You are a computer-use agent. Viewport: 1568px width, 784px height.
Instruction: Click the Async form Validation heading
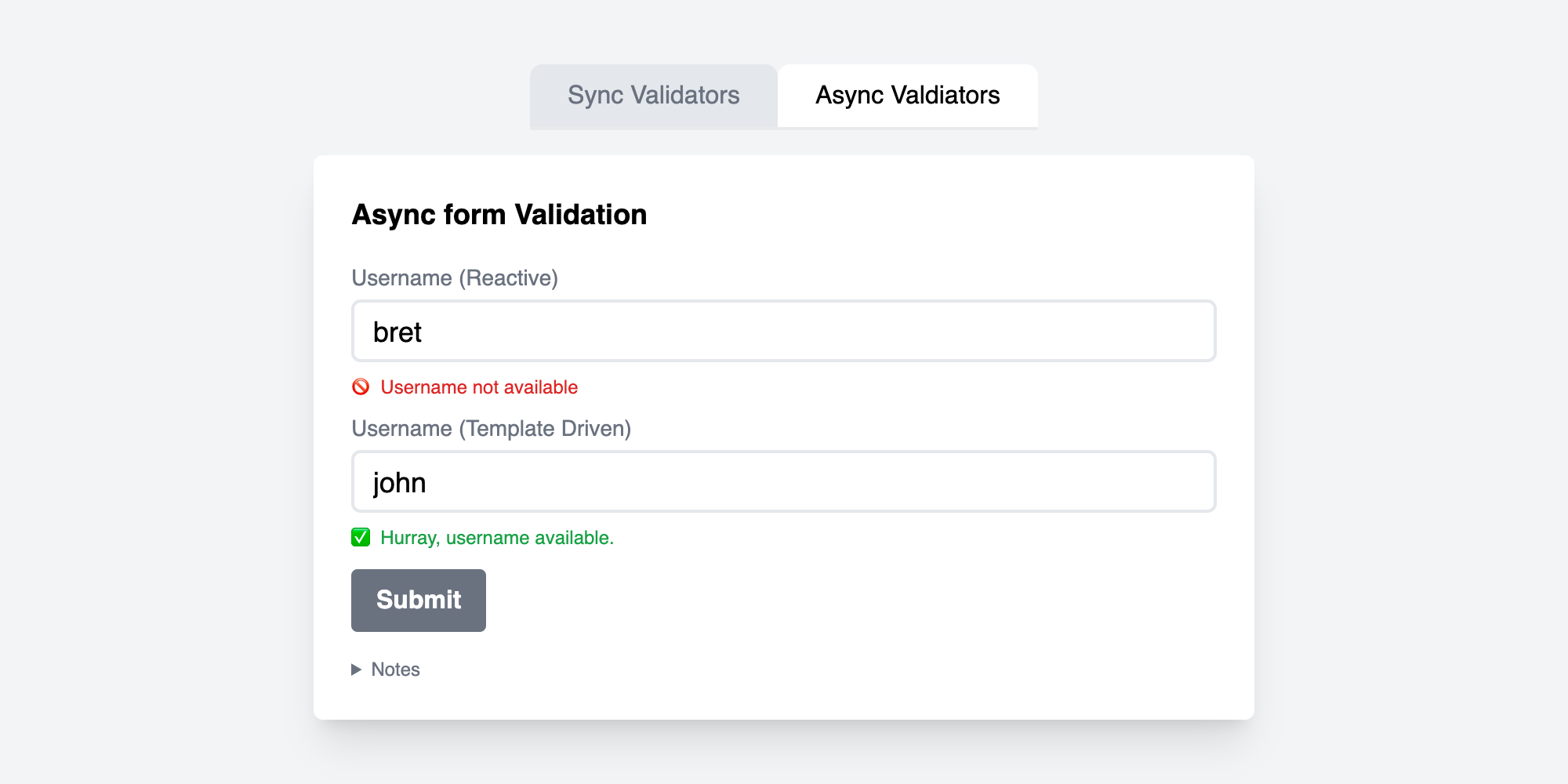pyautogui.click(x=499, y=213)
